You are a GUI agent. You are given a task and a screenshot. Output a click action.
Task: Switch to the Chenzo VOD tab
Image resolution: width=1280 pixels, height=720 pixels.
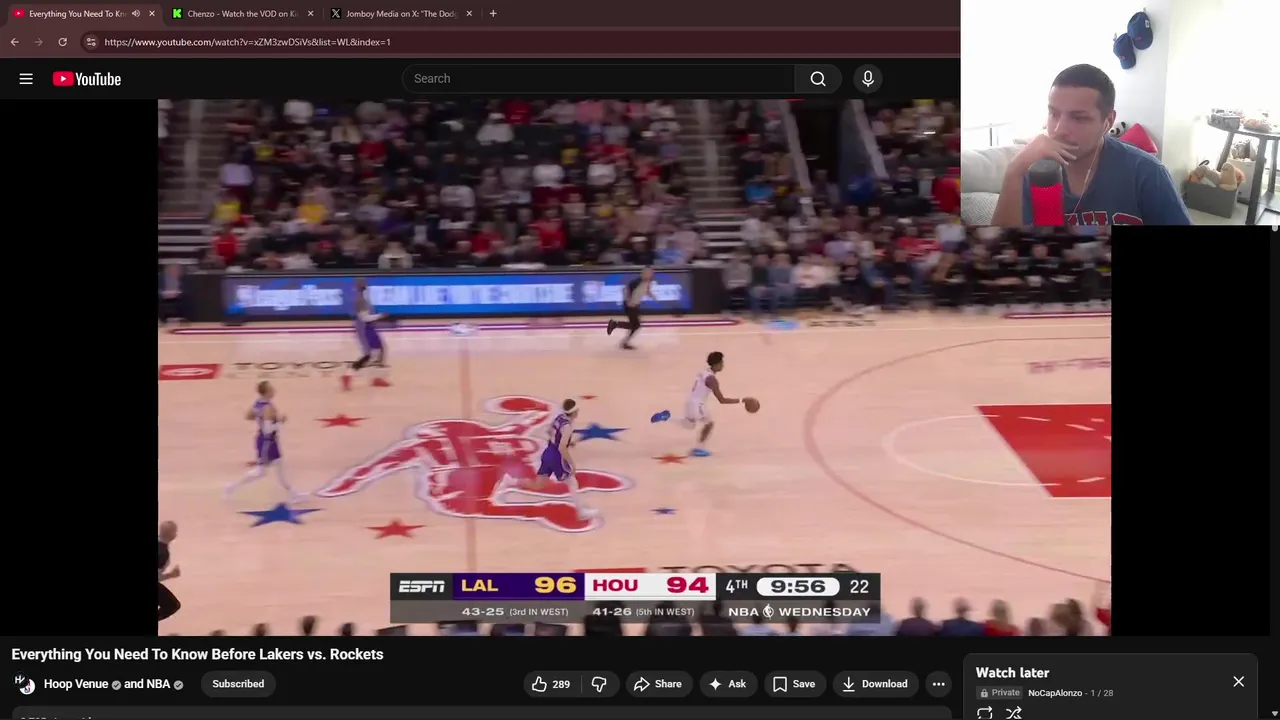coord(243,14)
